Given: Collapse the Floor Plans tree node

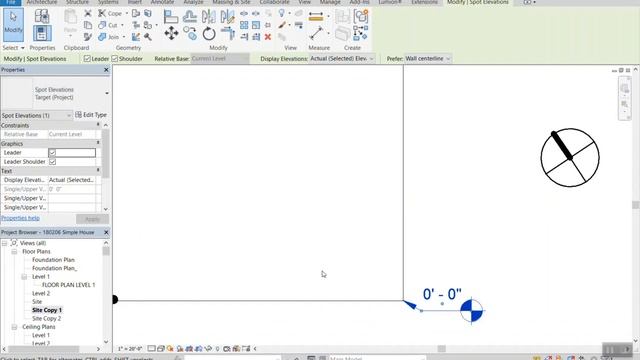Looking at the screenshot, I should click(14, 252).
